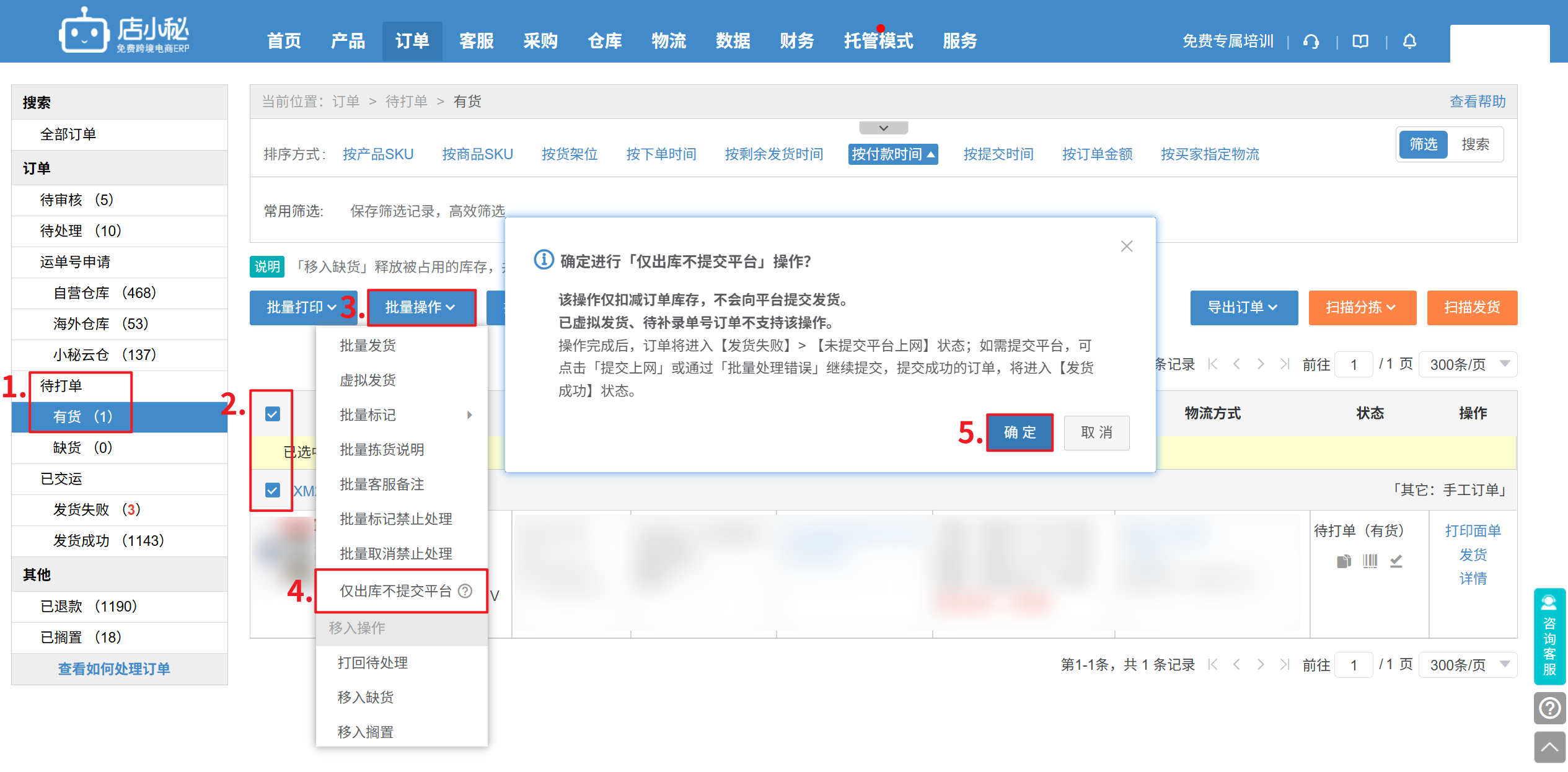Click the notification bell icon
The image size is (1568, 772).
(x=1409, y=42)
